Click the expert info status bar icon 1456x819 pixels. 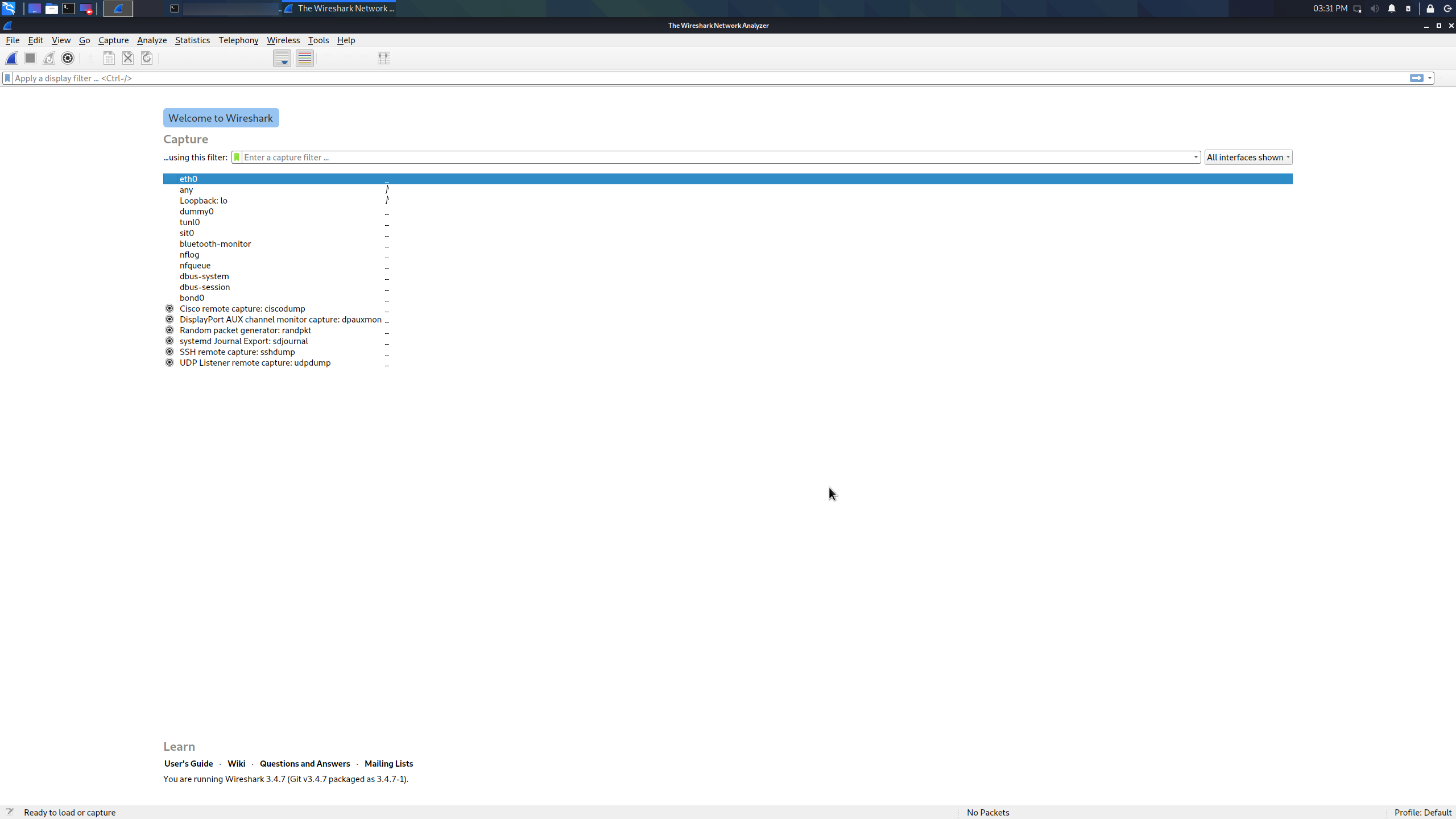[9, 812]
